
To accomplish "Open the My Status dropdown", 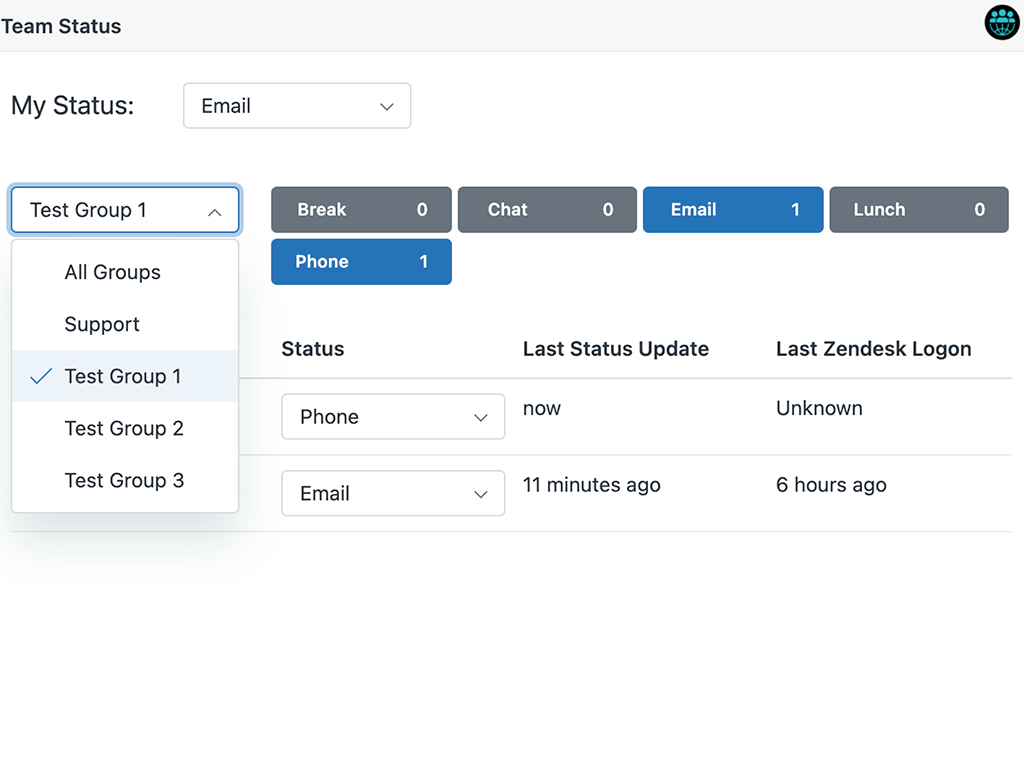I will 296,106.
